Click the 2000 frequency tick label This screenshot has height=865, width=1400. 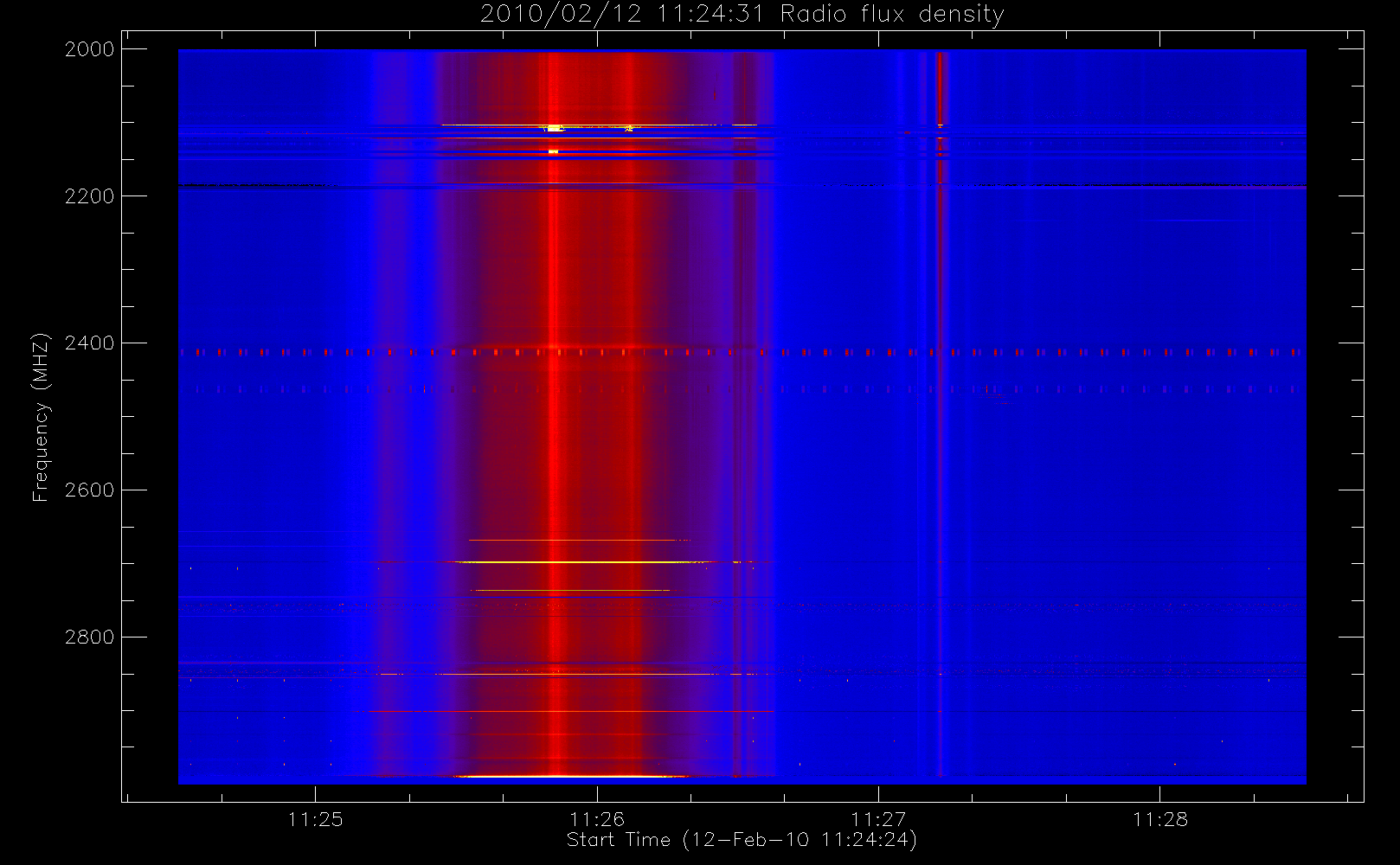[90, 49]
